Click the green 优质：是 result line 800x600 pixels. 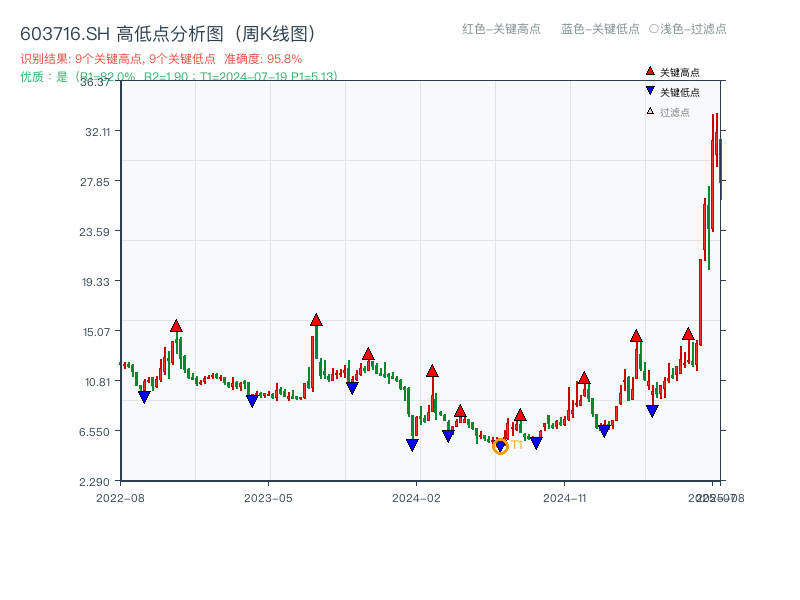[x=179, y=77]
